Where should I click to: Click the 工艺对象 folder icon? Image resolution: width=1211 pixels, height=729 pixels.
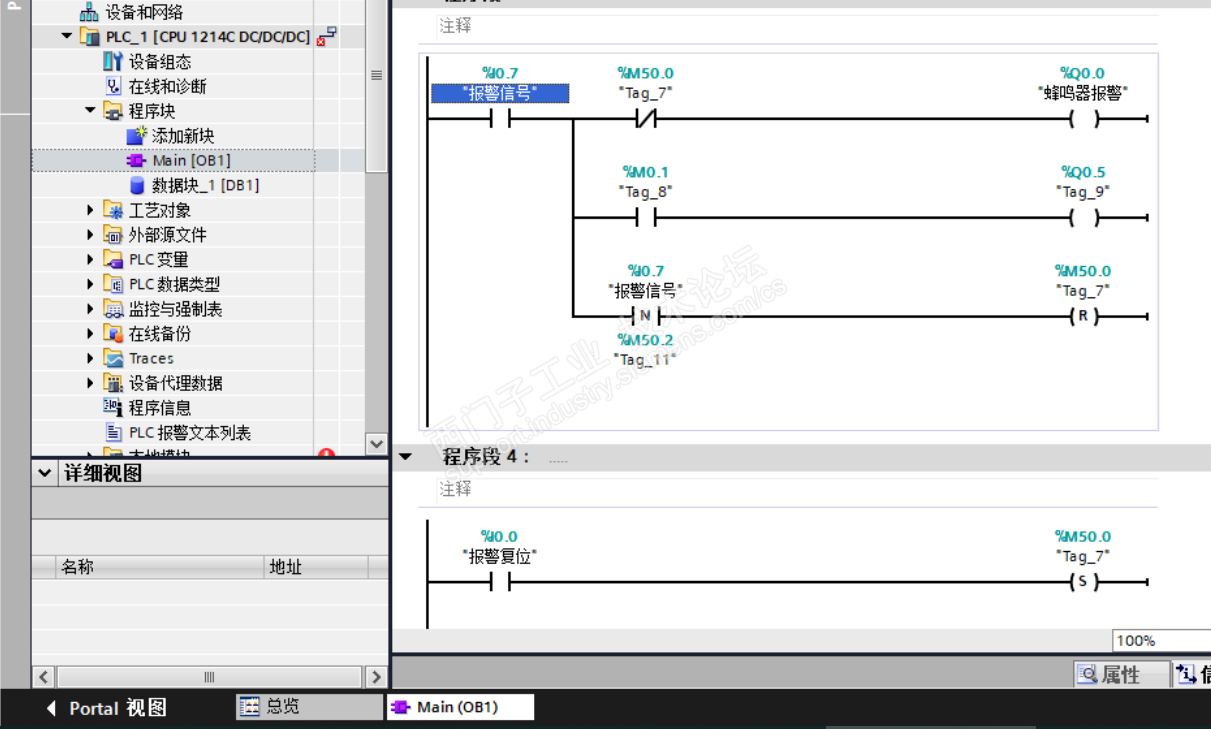tap(114, 210)
